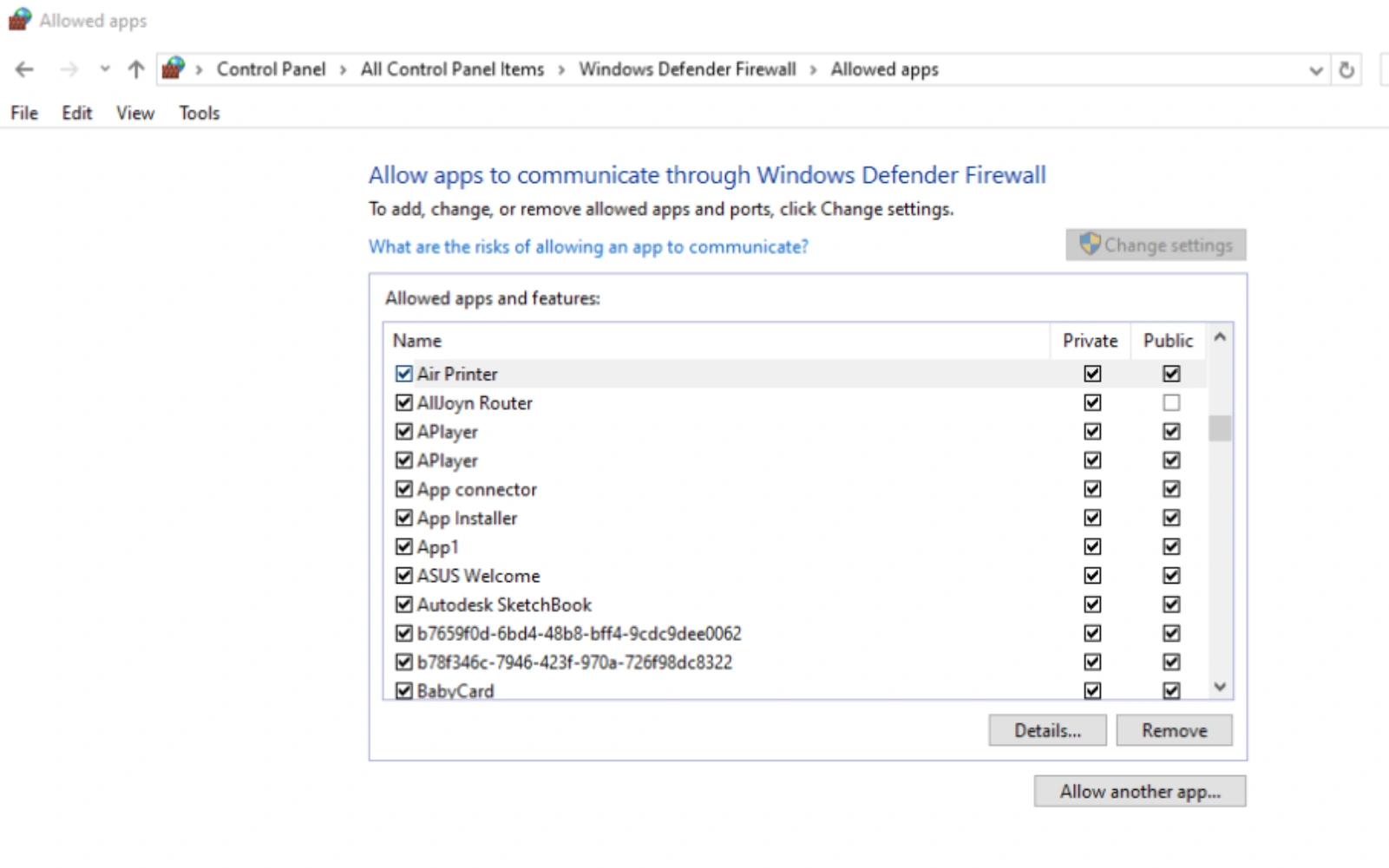Uncheck Private for AllJoyn Router
1389x868 pixels.
1092,402
